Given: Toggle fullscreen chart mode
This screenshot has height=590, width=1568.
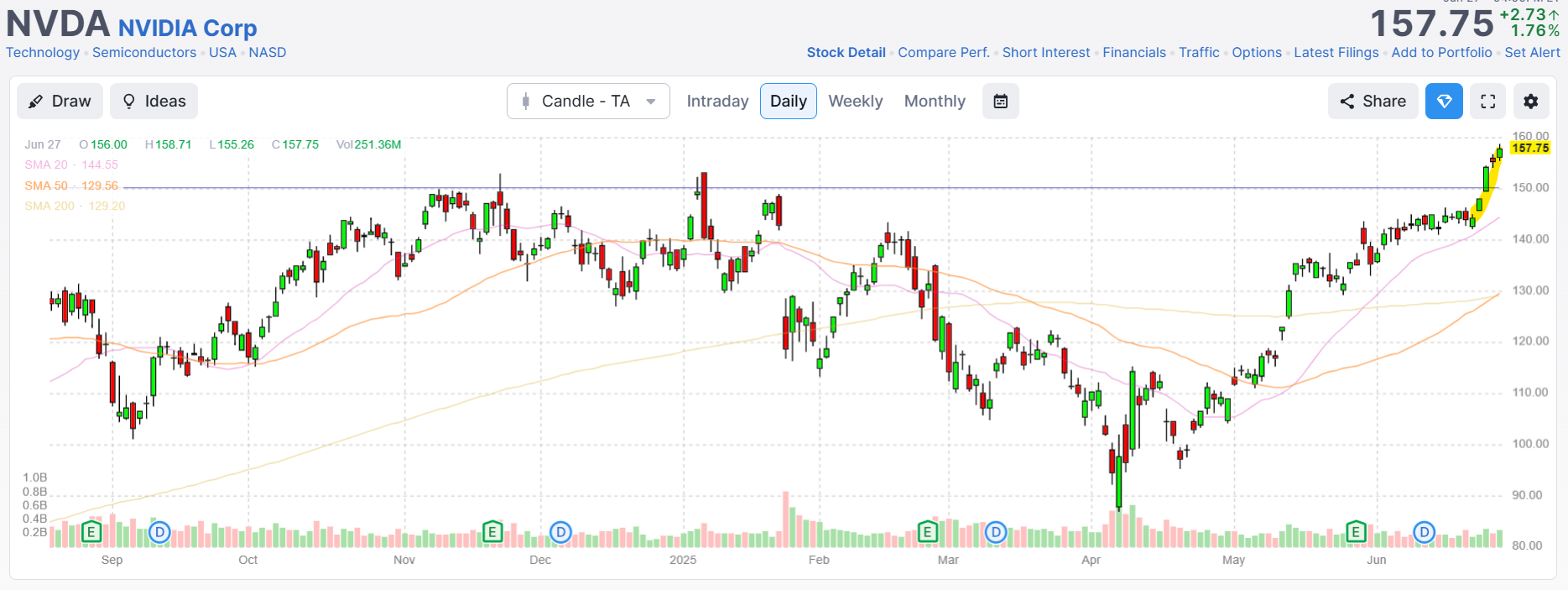Looking at the screenshot, I should (1488, 102).
